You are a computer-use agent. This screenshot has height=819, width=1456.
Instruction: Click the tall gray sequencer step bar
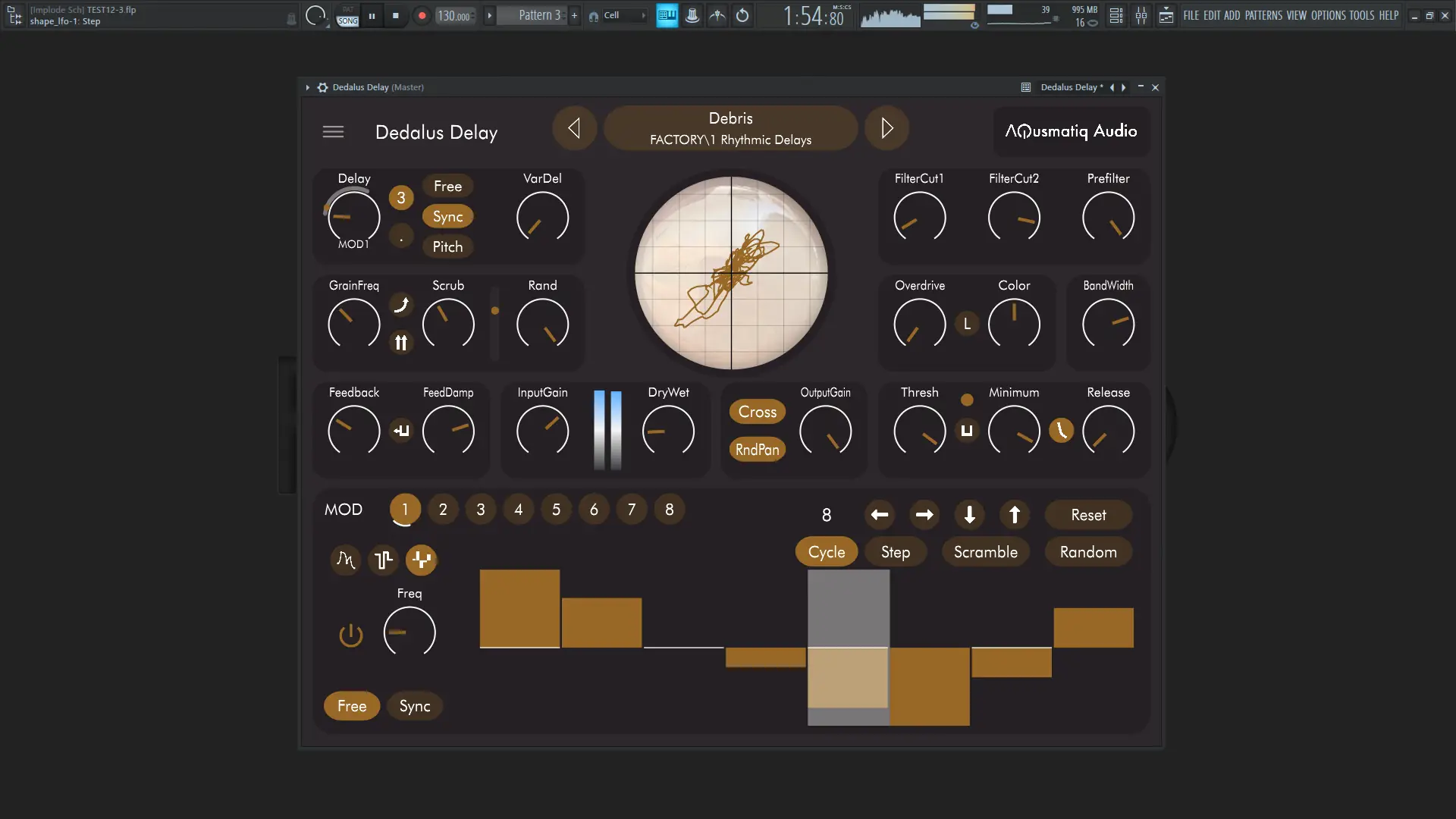click(x=848, y=608)
